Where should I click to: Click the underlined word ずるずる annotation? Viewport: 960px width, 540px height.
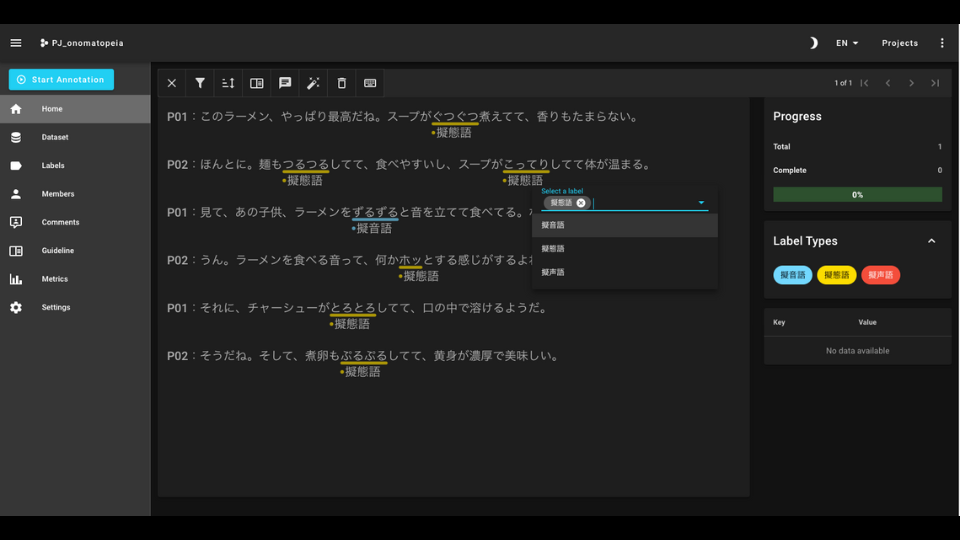click(375, 212)
